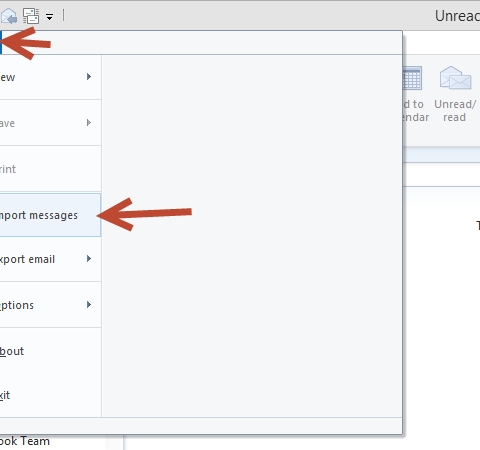Click the Update all icon in quick access toolbar
The height and width of the screenshot is (450, 480).
(x=31, y=16)
